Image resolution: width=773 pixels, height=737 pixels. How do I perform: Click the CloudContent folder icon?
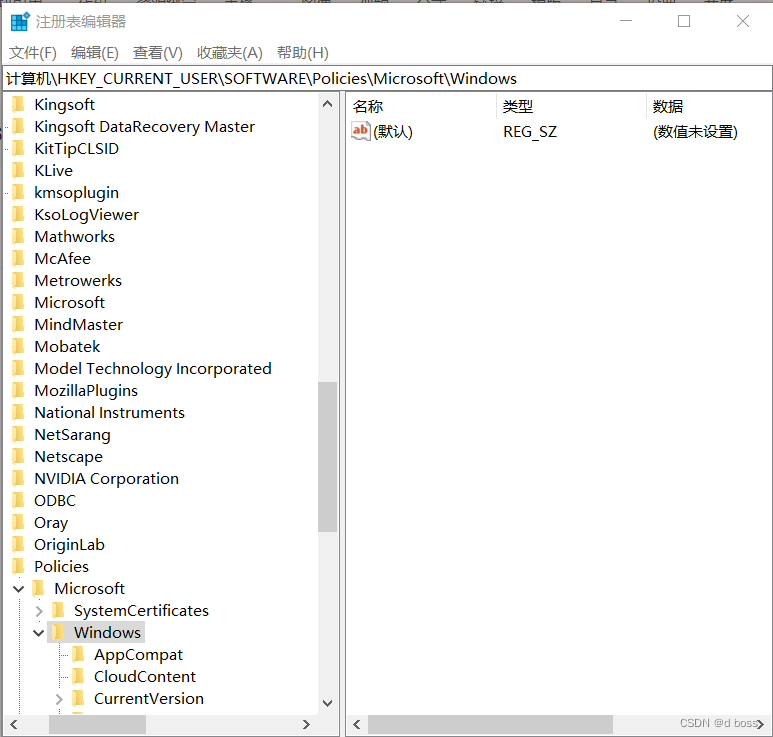click(x=78, y=676)
